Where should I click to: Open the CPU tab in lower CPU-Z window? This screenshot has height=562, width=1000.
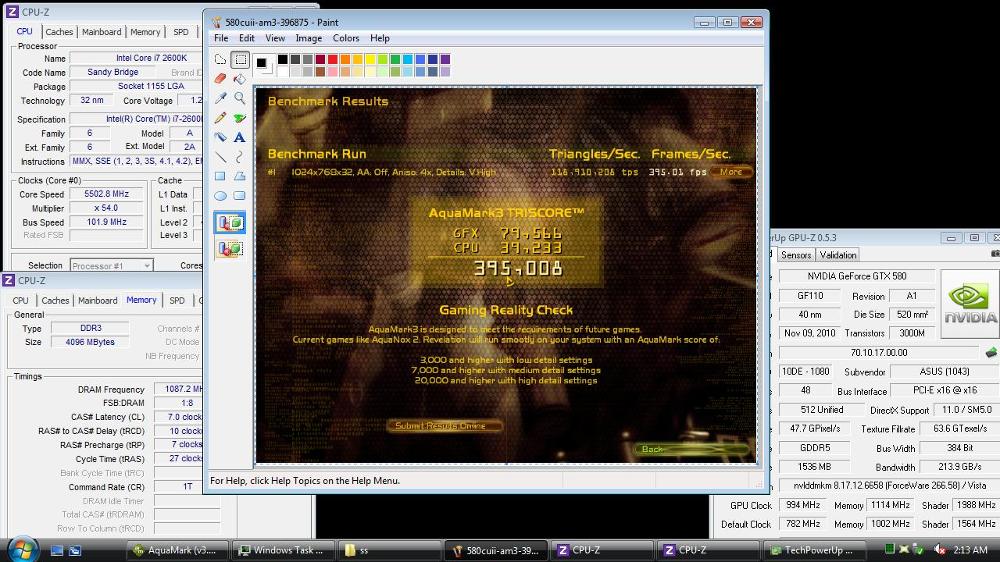(20, 300)
